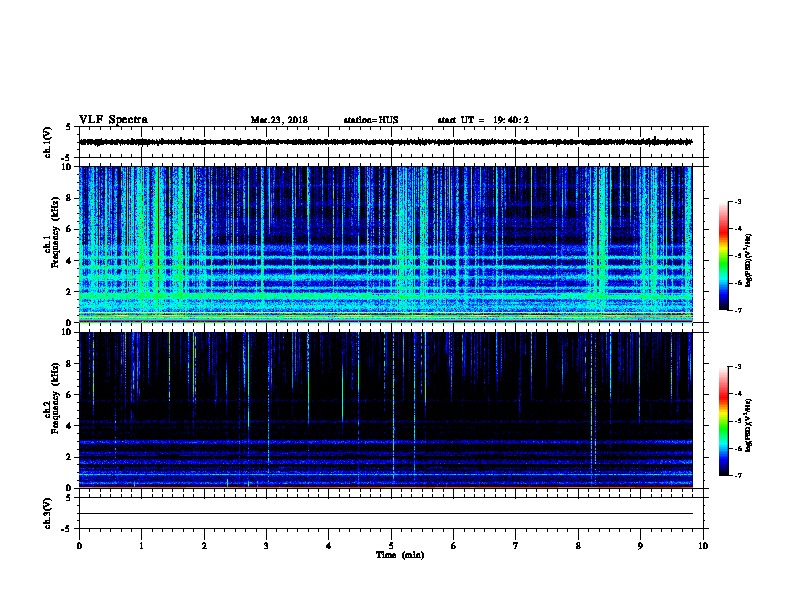Click the ch.1 'Frequency (kHz)' axis label

pyautogui.click(x=55, y=232)
